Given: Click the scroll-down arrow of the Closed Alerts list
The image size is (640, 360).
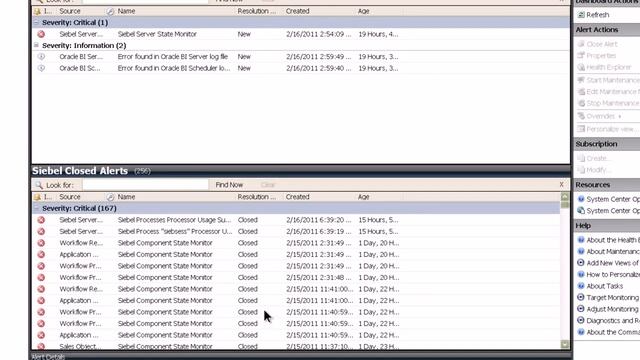Looking at the screenshot, I should pos(565,344).
